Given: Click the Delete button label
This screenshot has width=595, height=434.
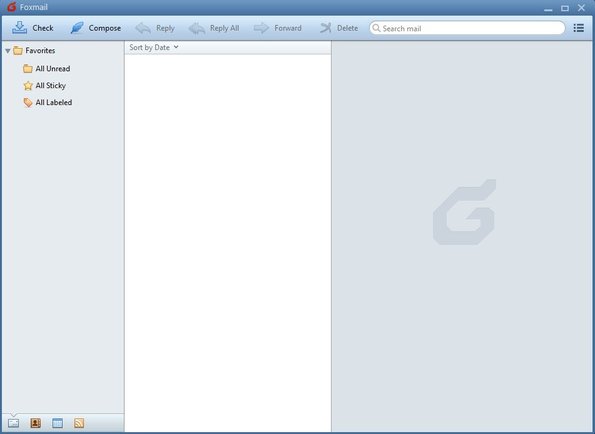Looking at the screenshot, I should point(348,28).
